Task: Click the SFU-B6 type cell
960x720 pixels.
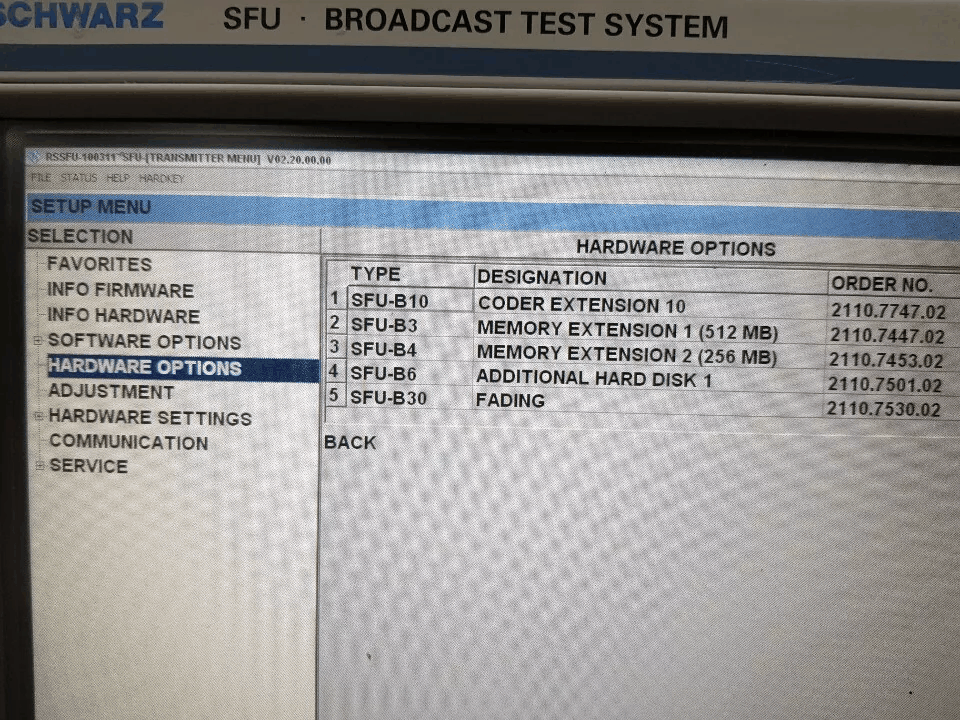Action: pyautogui.click(x=410, y=373)
